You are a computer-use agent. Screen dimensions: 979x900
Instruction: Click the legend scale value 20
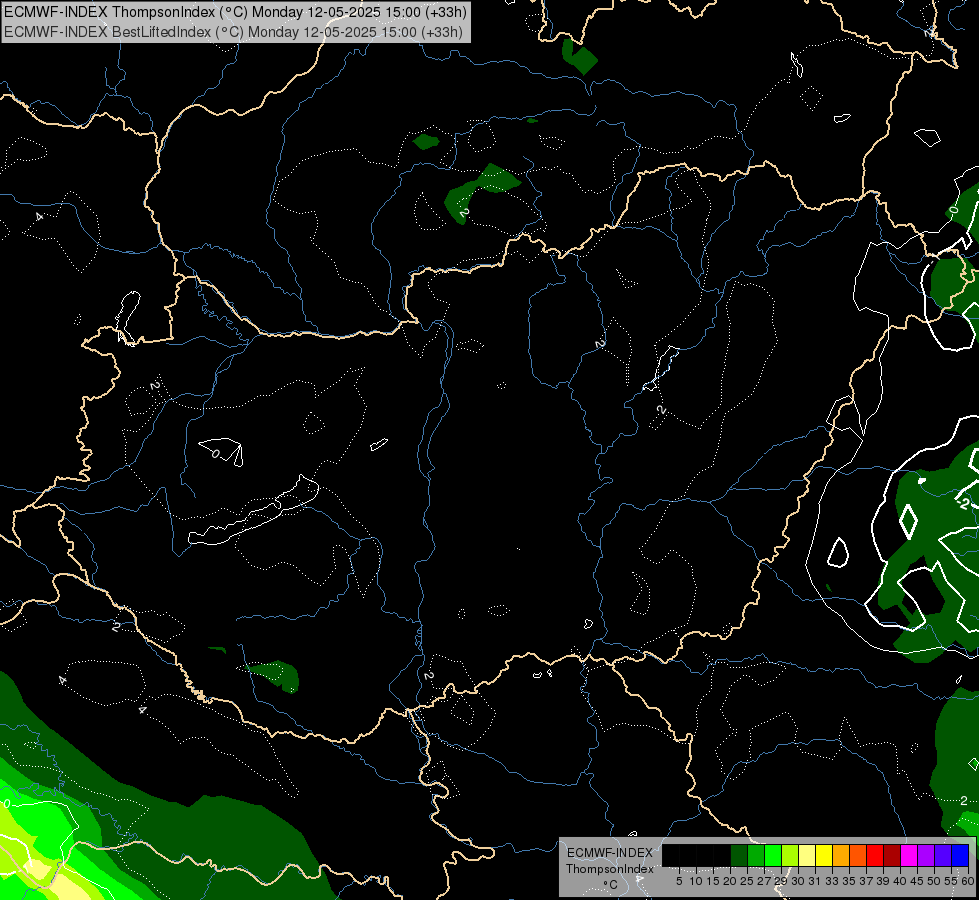coord(730,881)
